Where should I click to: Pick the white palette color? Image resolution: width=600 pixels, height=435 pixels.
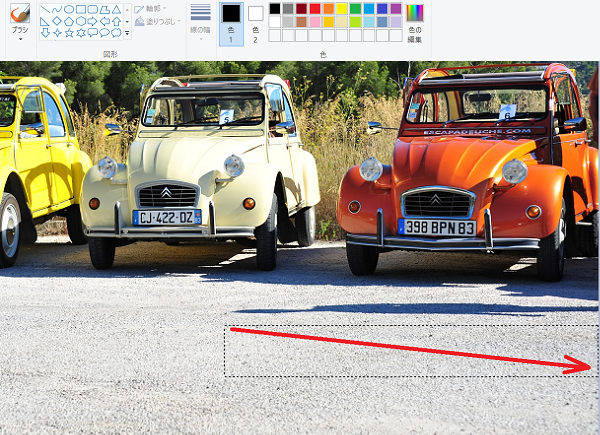(x=274, y=22)
